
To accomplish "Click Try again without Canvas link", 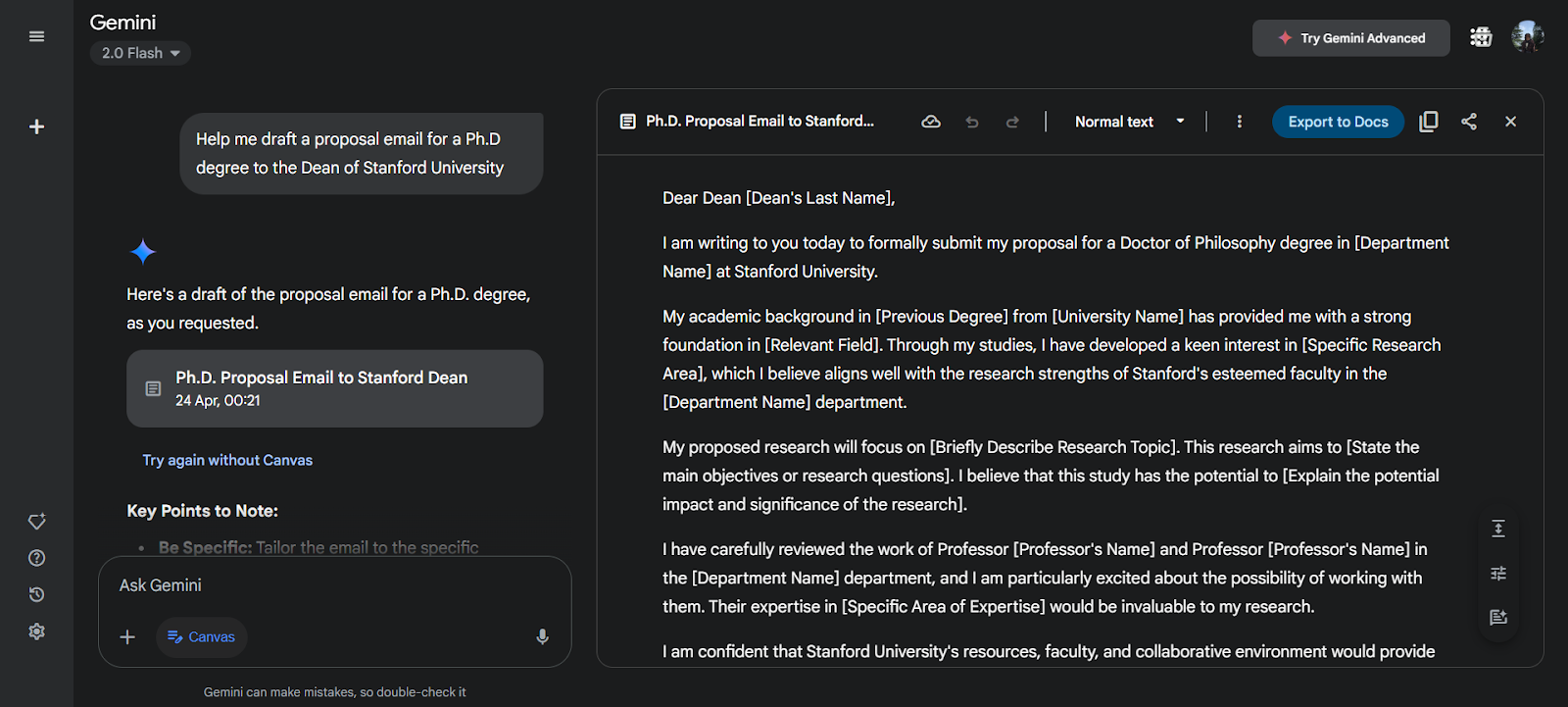I will pyautogui.click(x=227, y=460).
